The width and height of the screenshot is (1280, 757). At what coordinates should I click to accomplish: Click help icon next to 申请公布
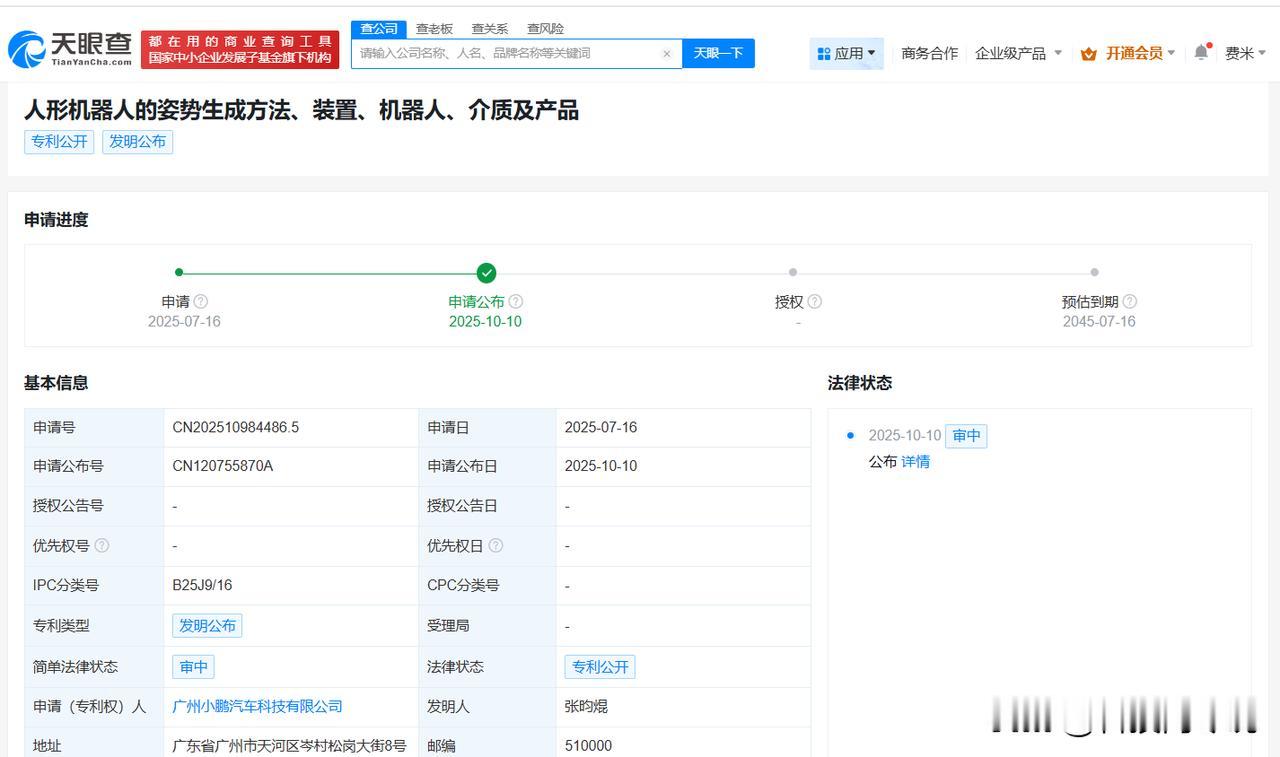516,302
